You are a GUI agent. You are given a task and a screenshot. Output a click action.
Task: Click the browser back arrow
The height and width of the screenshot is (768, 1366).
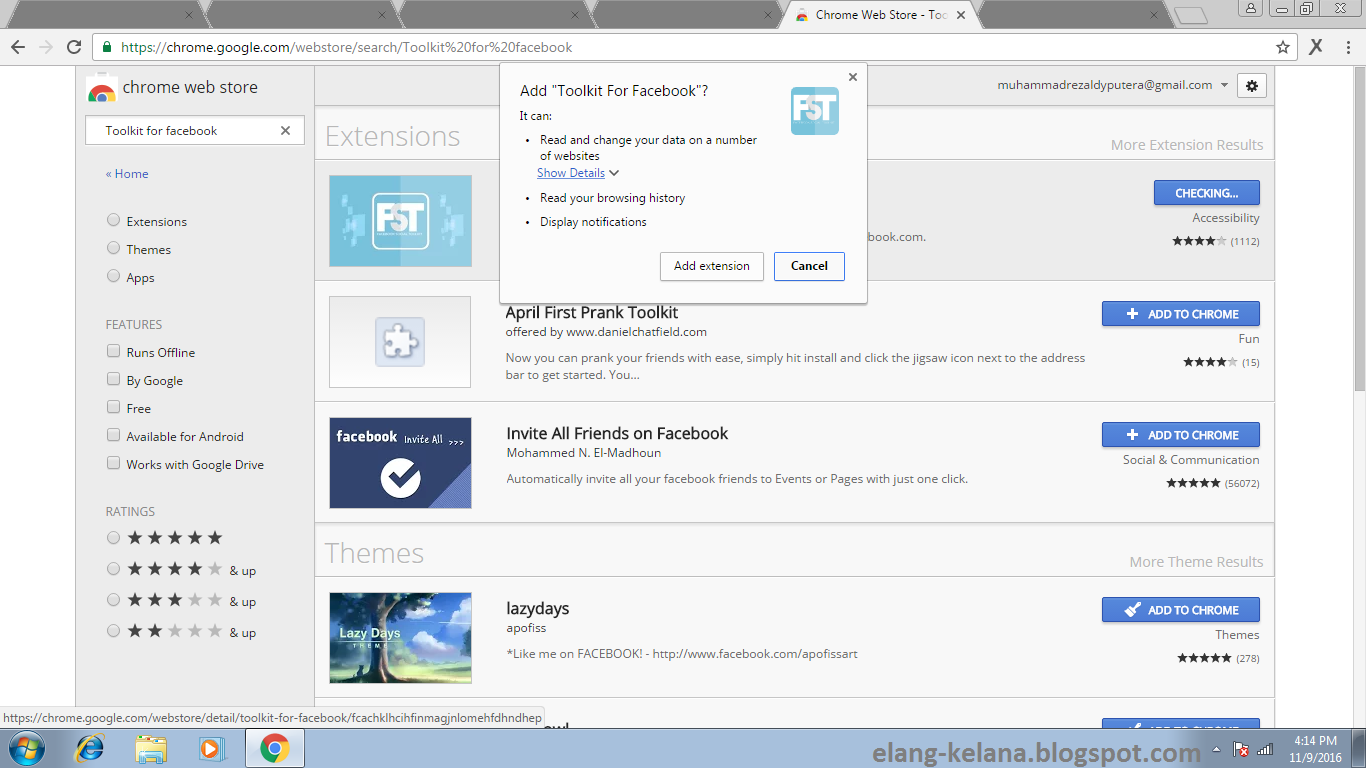click(x=17, y=47)
